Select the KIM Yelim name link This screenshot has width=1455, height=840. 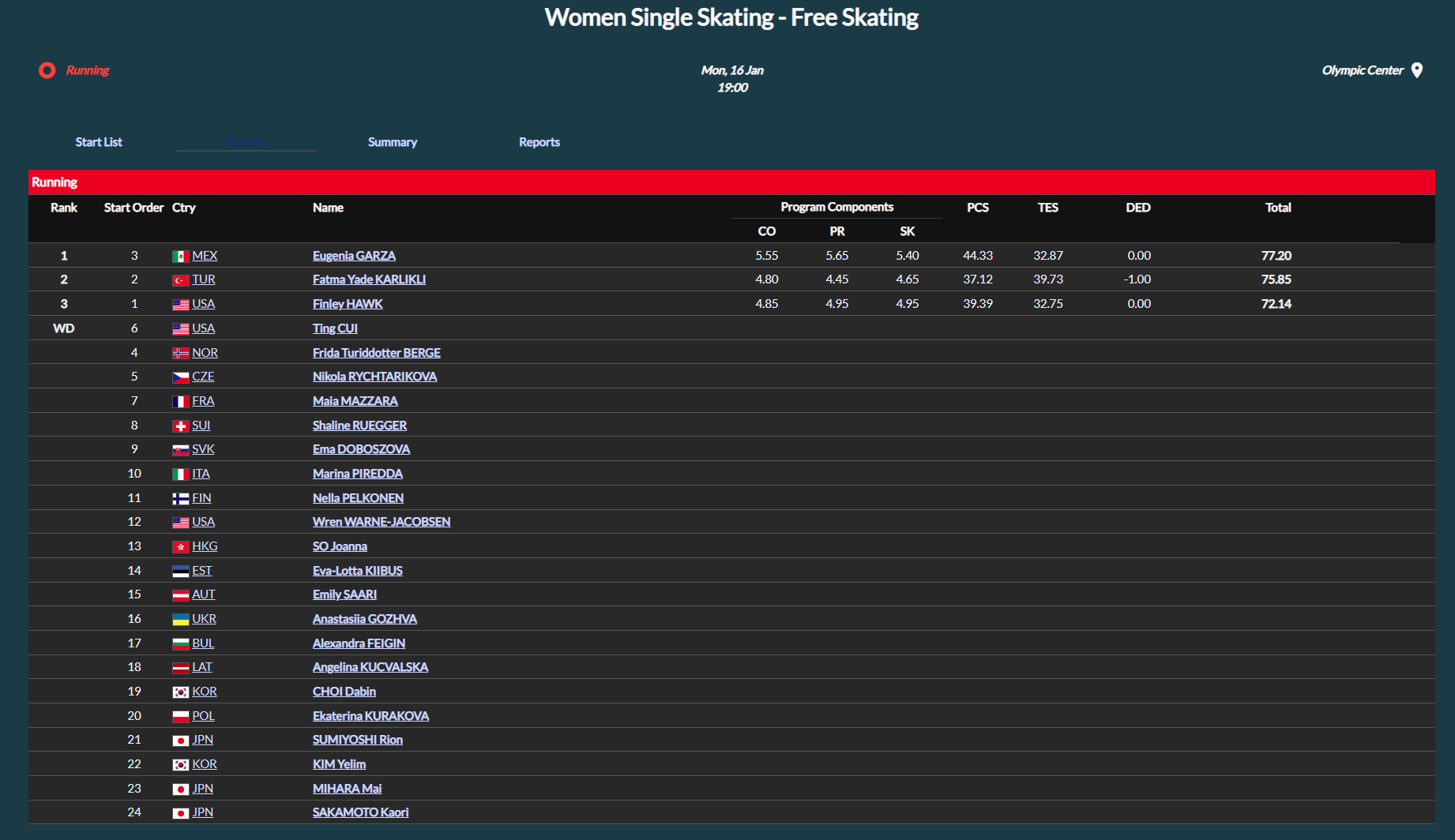click(339, 764)
